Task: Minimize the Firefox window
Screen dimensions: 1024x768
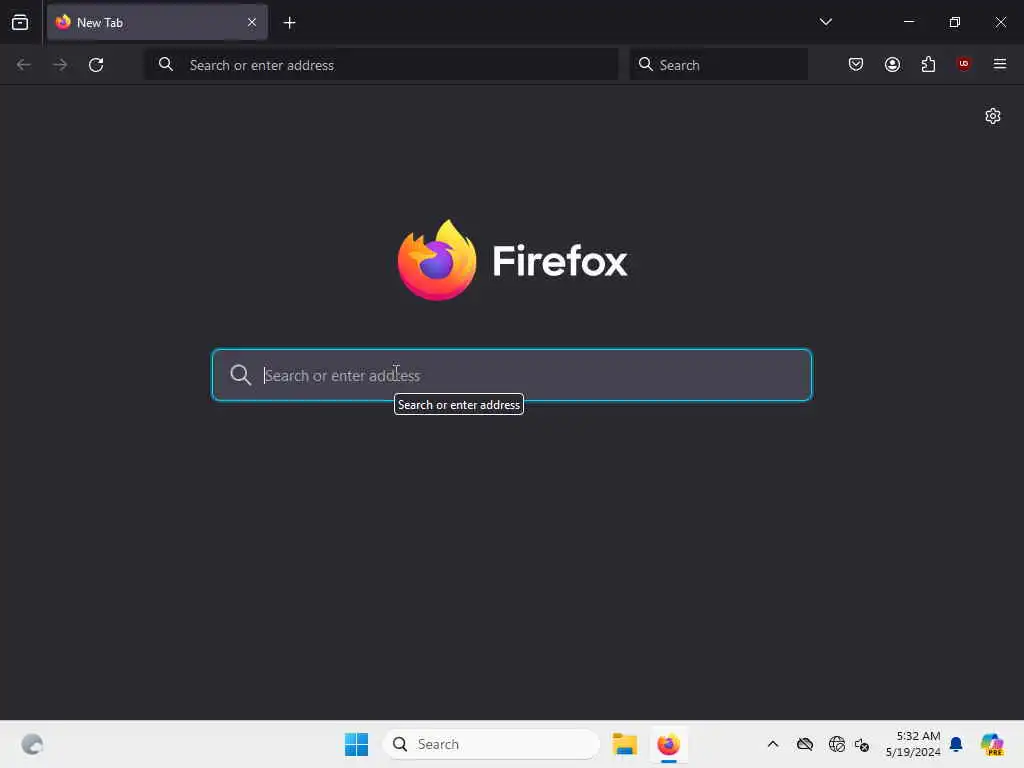Action: [908, 22]
